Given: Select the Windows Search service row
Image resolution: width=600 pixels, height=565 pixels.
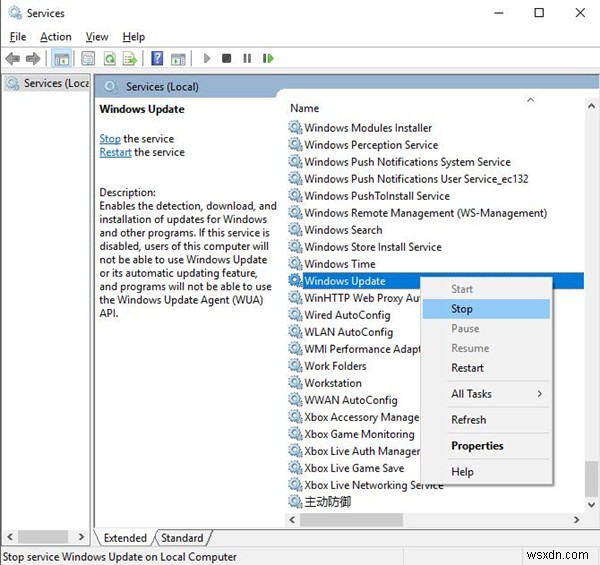Looking at the screenshot, I should (x=343, y=230).
